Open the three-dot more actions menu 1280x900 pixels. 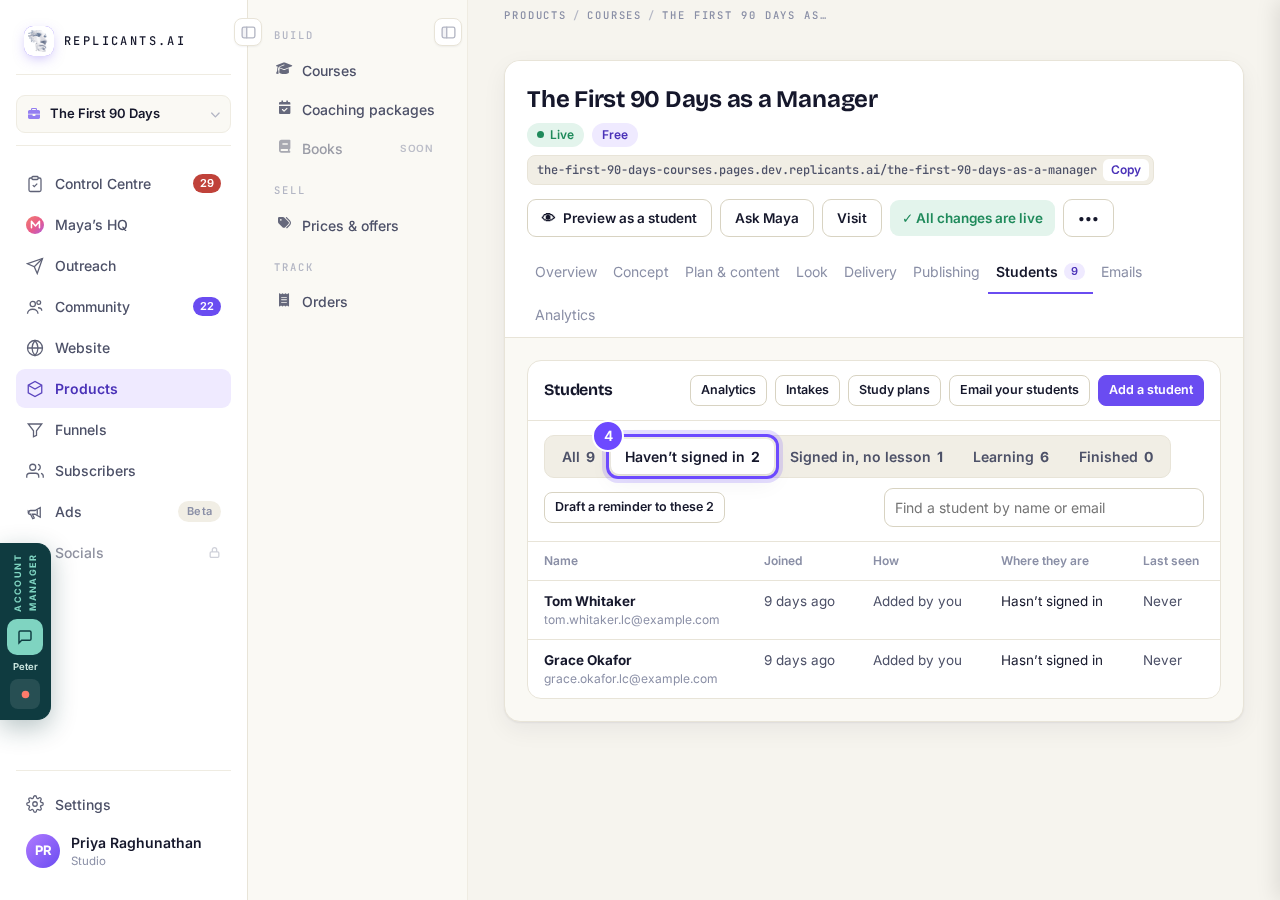[1088, 218]
